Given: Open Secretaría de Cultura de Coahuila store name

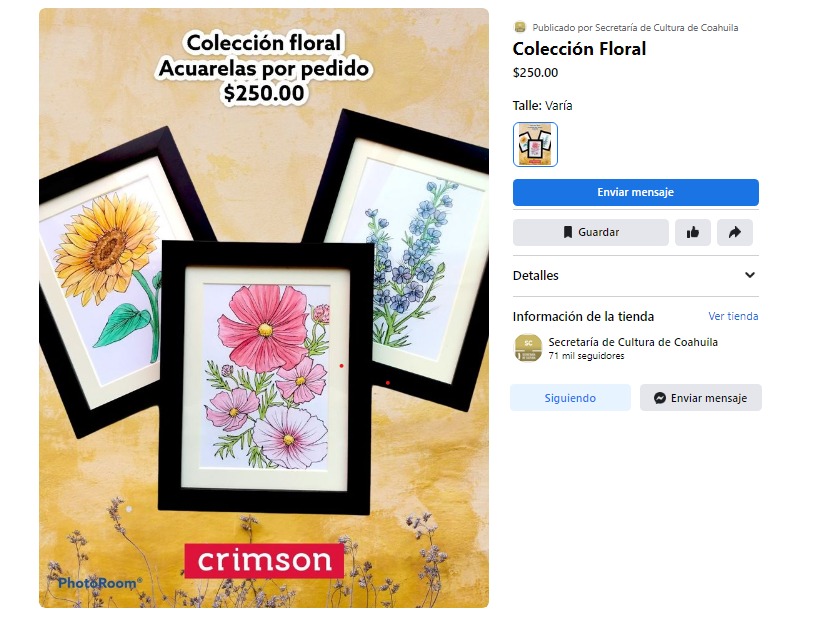Looking at the screenshot, I should 633,342.
